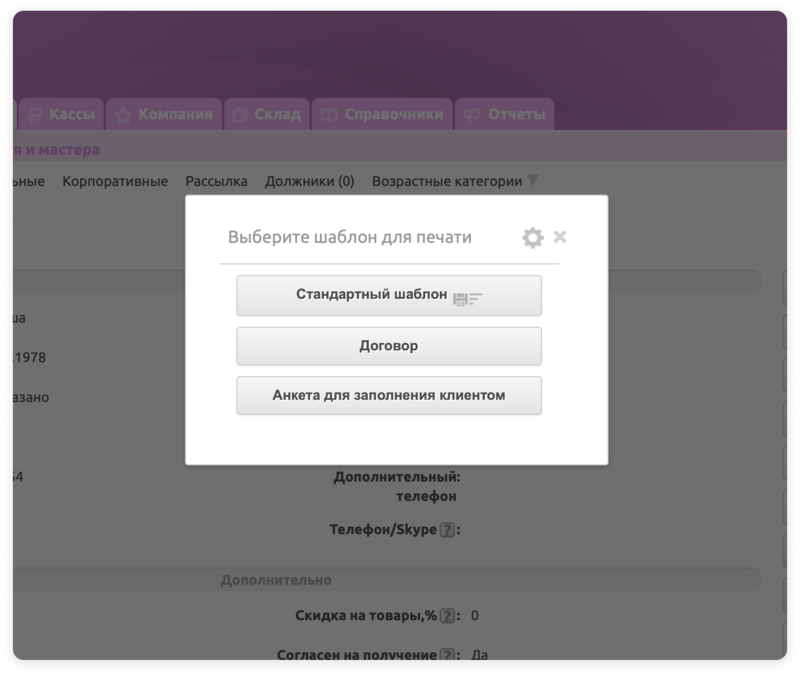This screenshot has height=675, width=800.
Task: Close the print template dialog
Action: coord(560,237)
